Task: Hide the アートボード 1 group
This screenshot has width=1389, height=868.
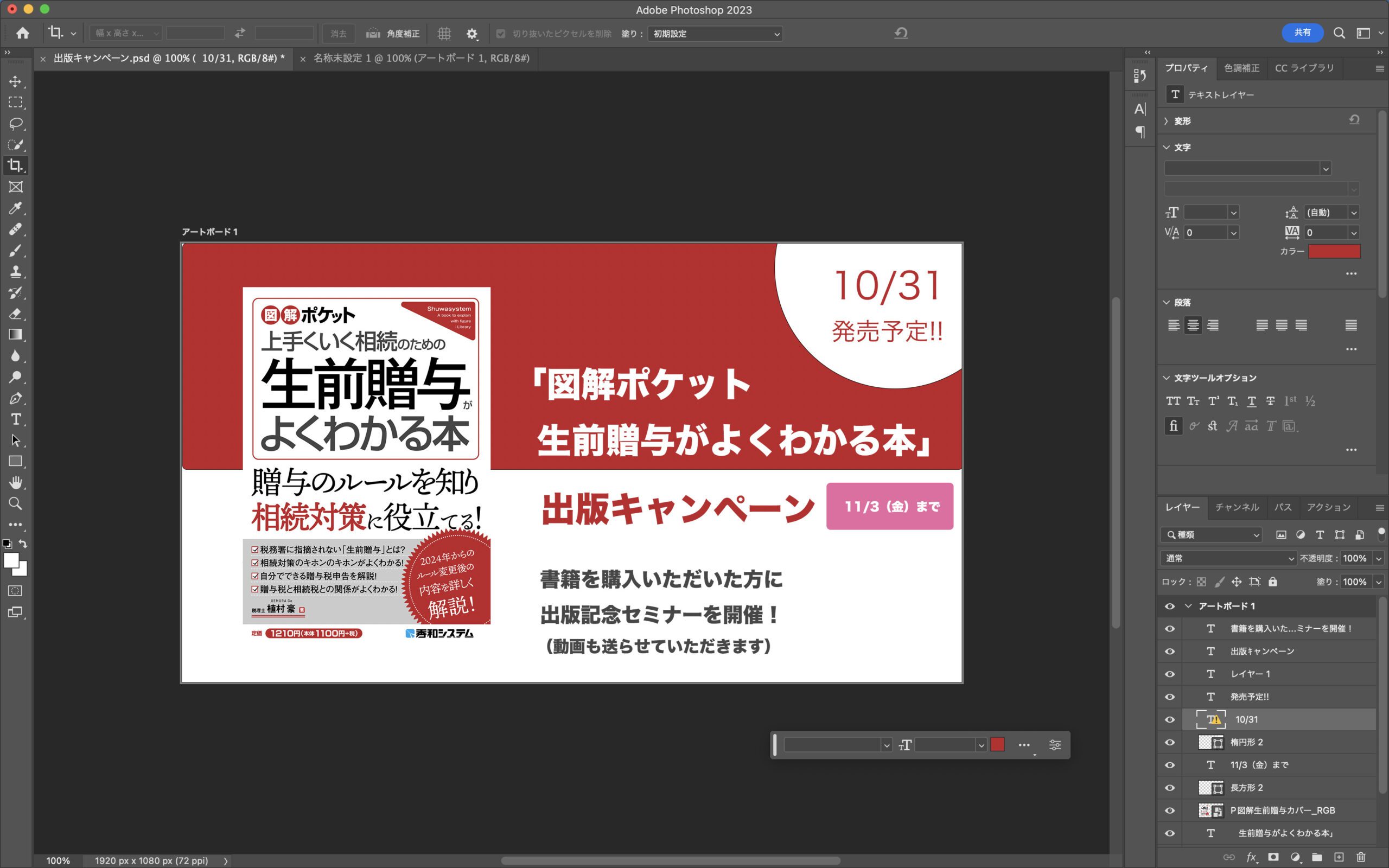Action: [x=1169, y=606]
